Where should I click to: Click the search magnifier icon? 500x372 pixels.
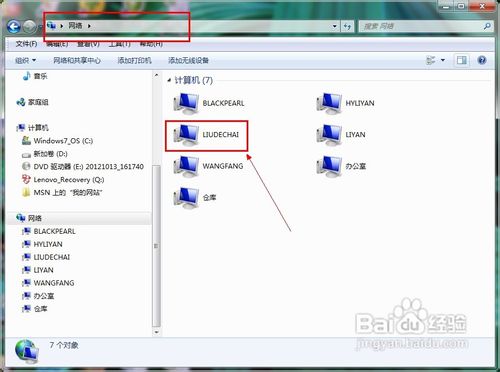pos(487,26)
